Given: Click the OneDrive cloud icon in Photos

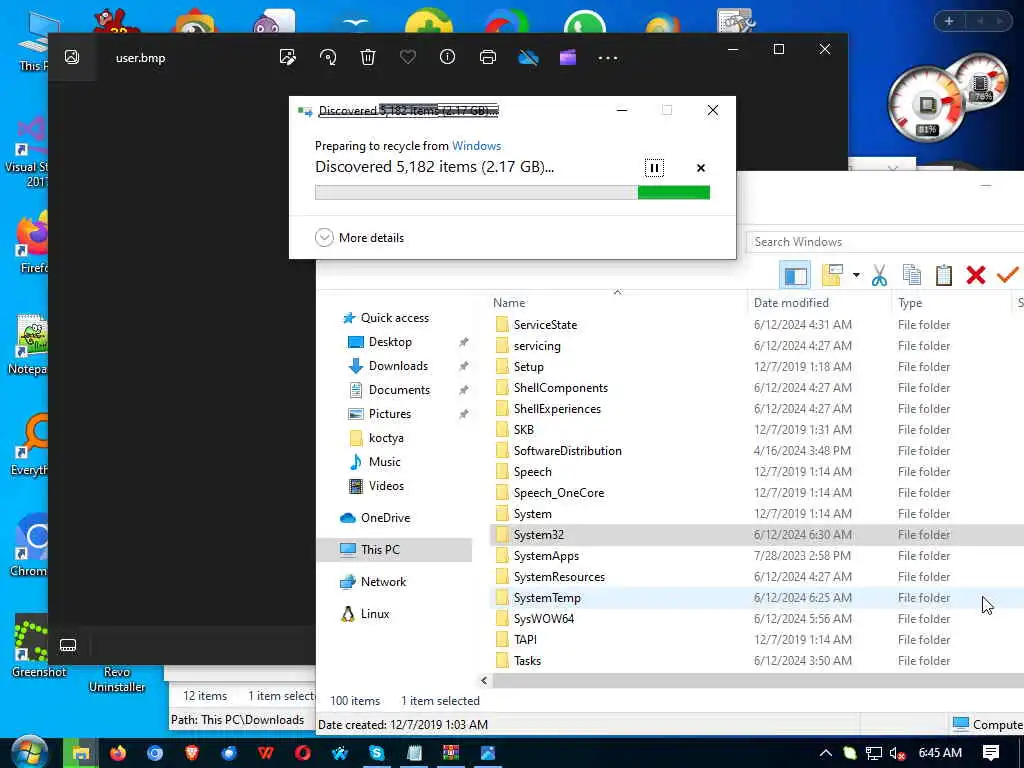Looking at the screenshot, I should coord(528,57).
